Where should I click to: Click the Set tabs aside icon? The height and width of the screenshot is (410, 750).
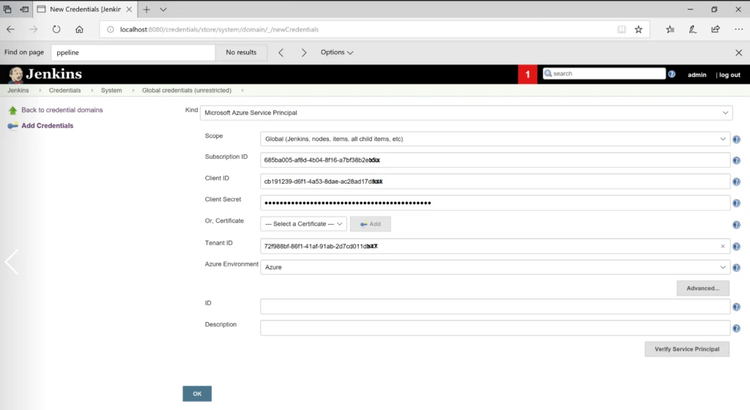coord(24,9)
